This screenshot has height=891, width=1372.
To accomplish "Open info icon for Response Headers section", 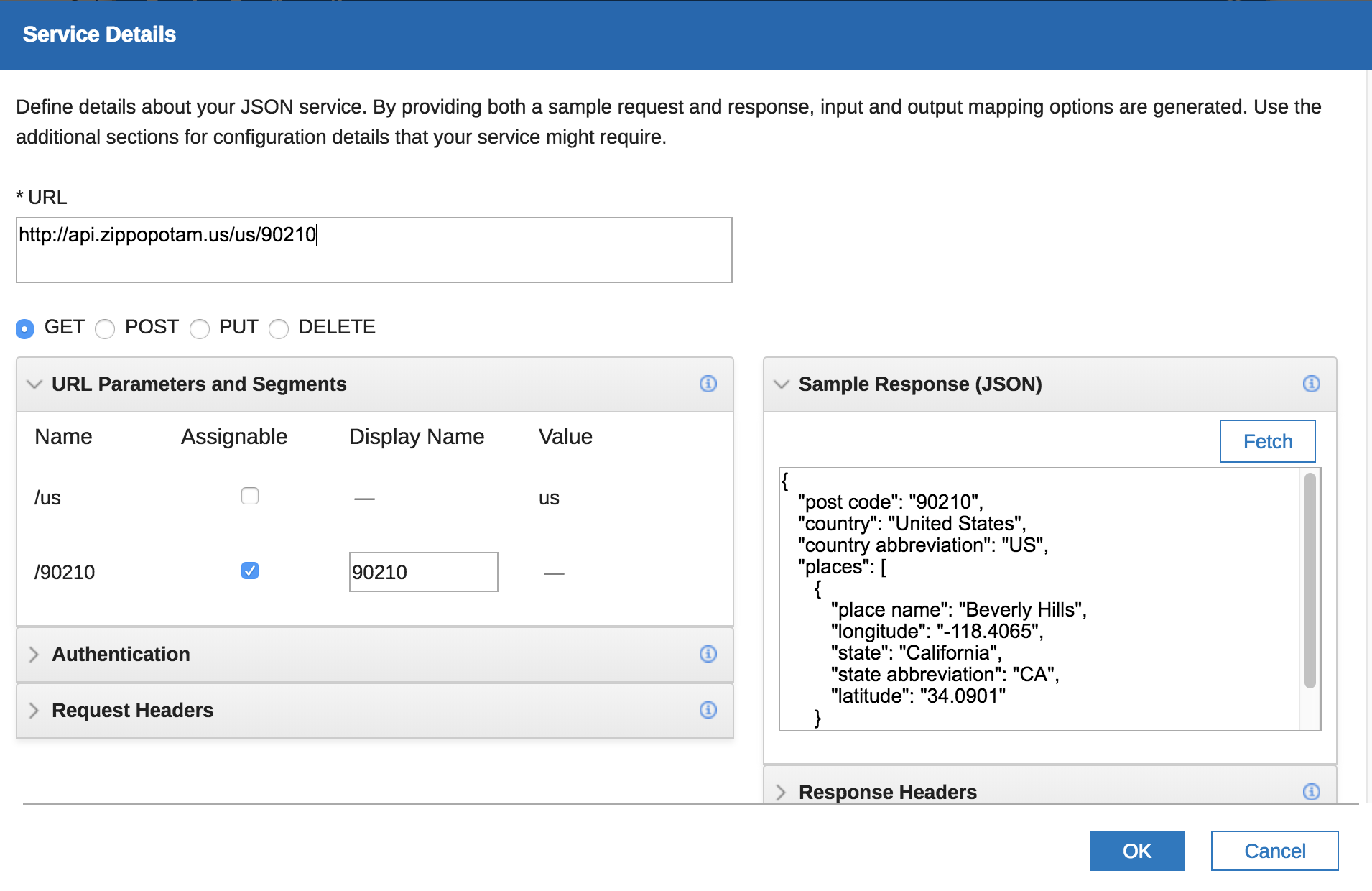I will point(1311,792).
